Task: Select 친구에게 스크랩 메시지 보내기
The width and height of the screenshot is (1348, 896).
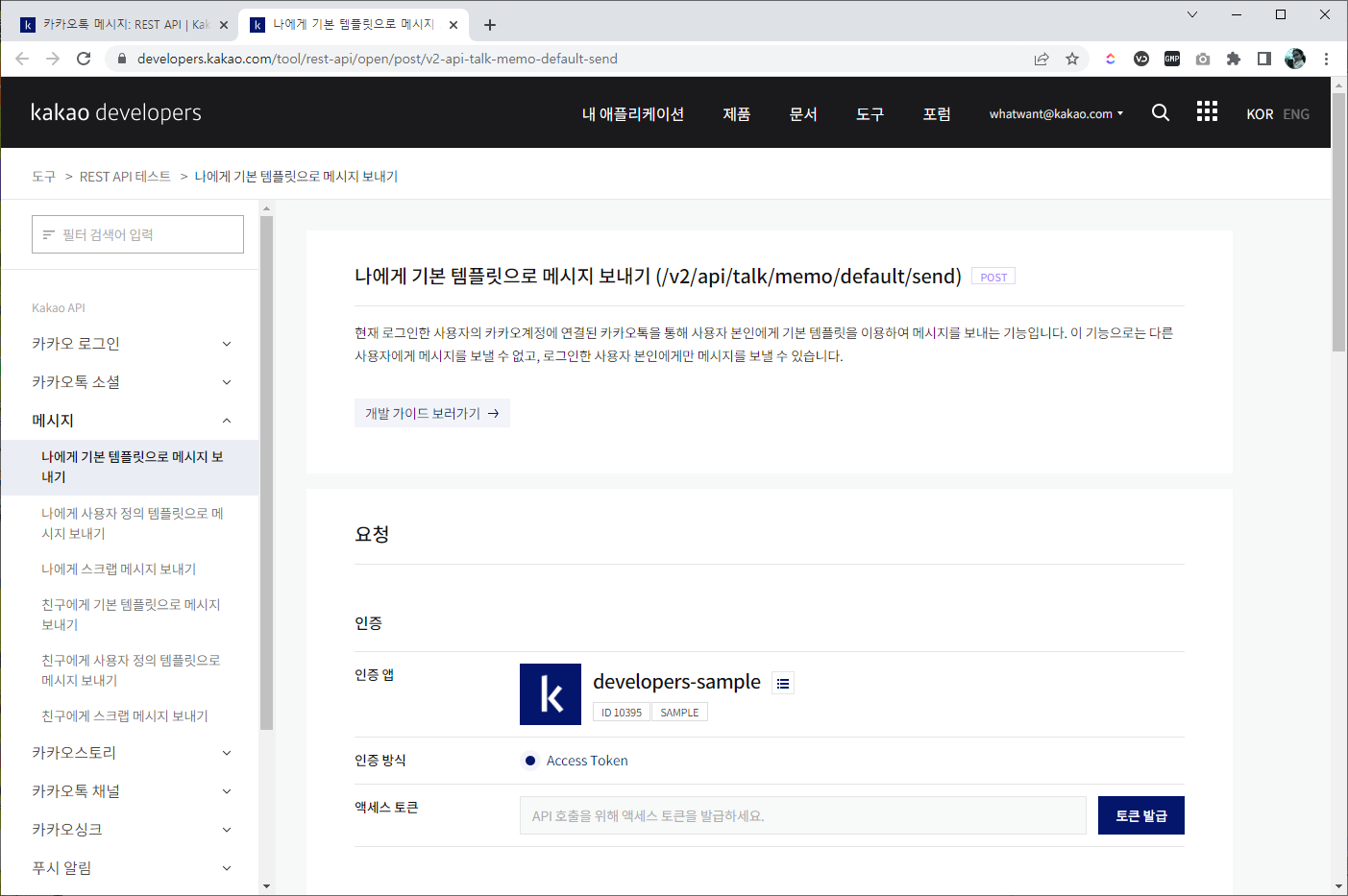Action: (125, 716)
